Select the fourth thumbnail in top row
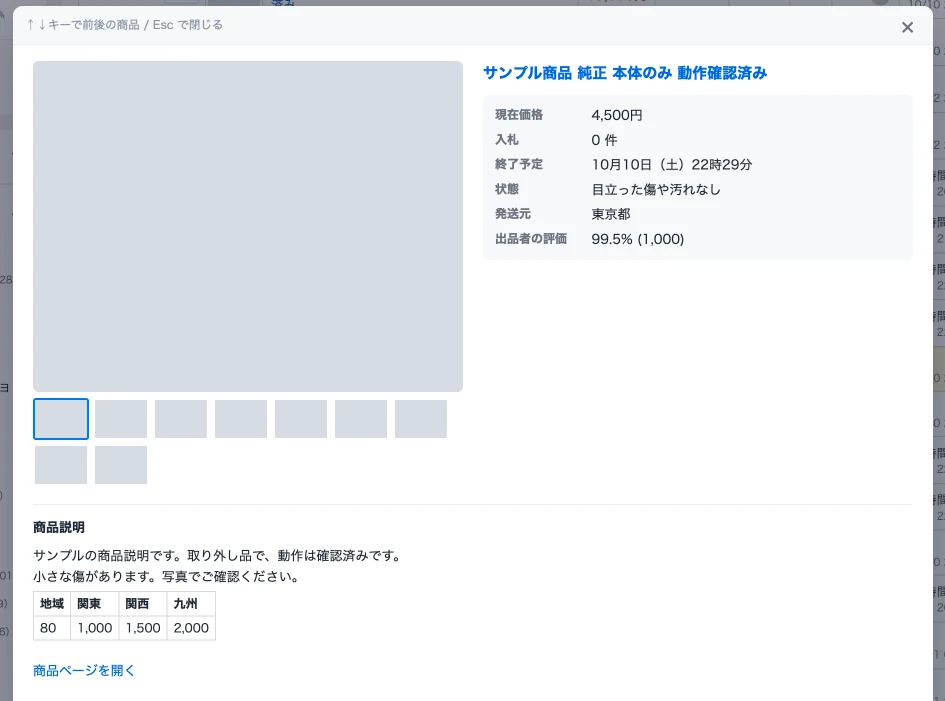 coord(241,419)
